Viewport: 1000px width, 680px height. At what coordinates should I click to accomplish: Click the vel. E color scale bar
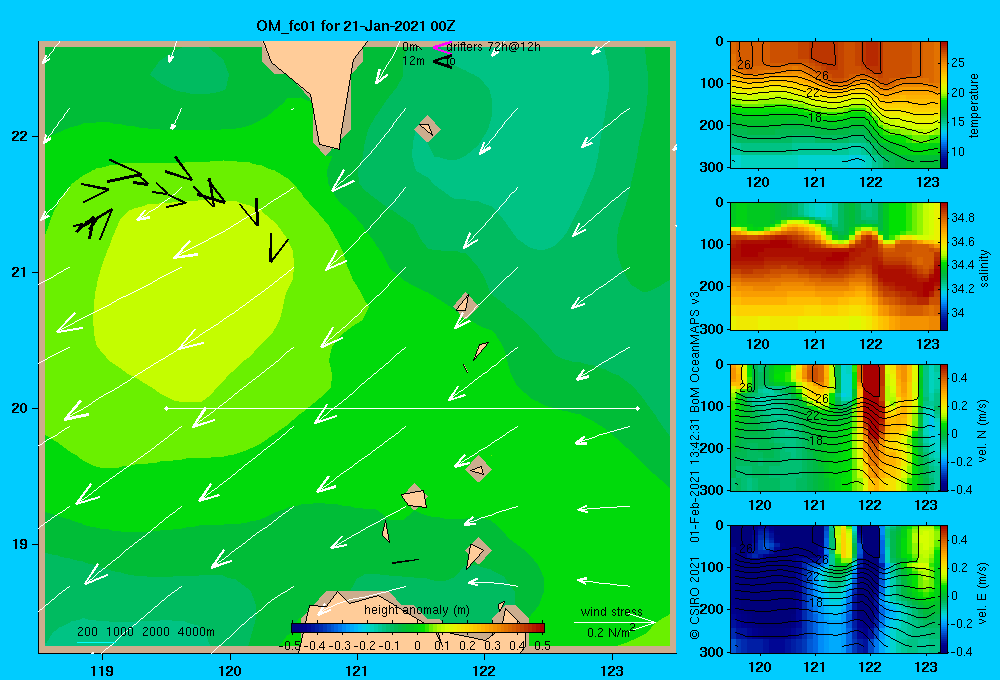click(944, 589)
